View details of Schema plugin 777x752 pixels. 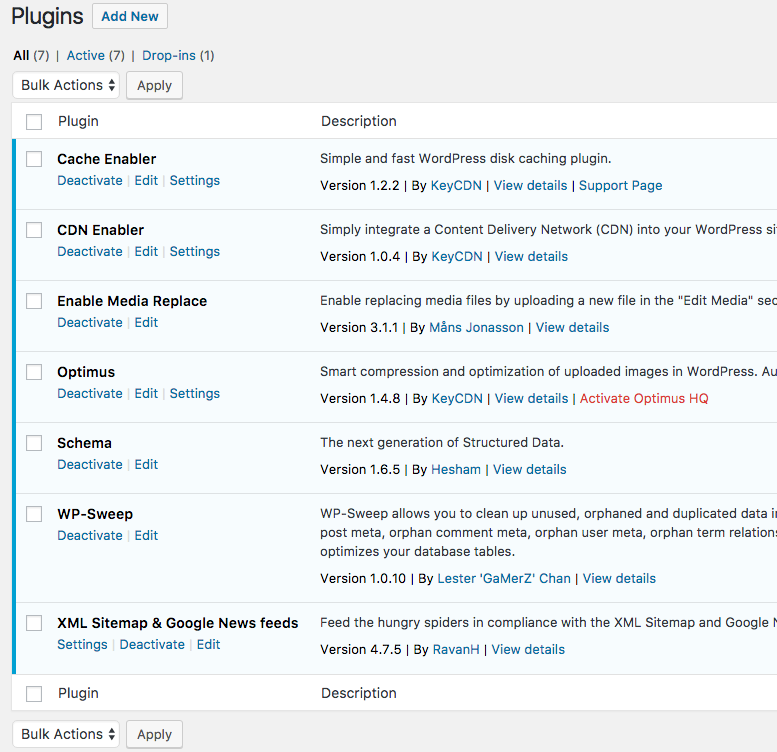click(x=529, y=470)
